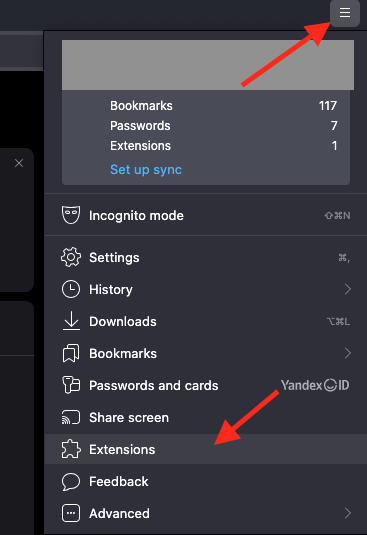This screenshot has width=367, height=535.
Task: Follow the Set up sync link
Action: [x=146, y=170]
